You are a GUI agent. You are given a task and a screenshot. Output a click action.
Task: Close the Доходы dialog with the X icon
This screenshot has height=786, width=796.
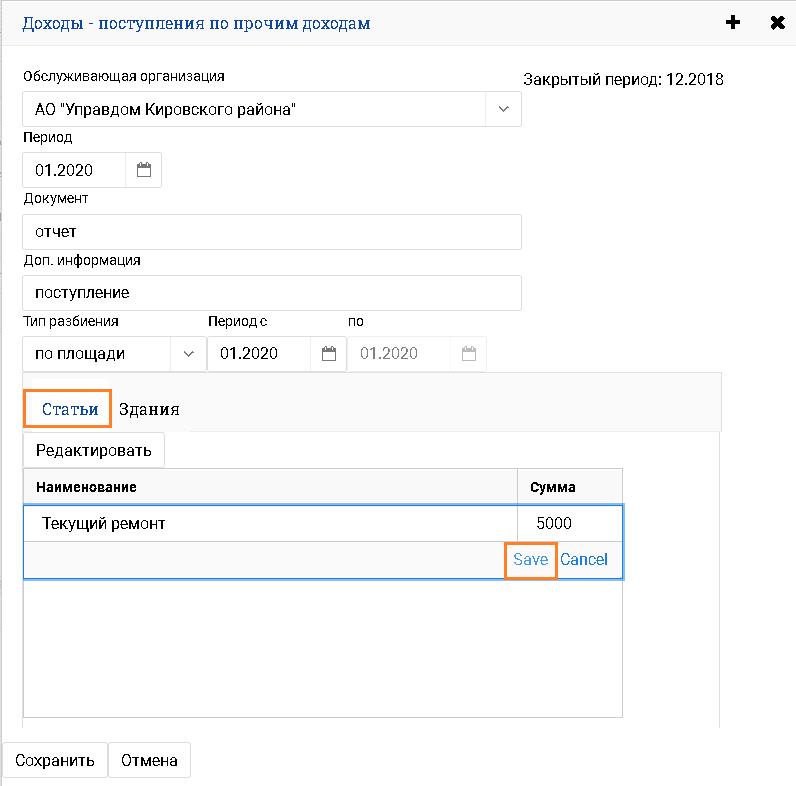click(777, 22)
